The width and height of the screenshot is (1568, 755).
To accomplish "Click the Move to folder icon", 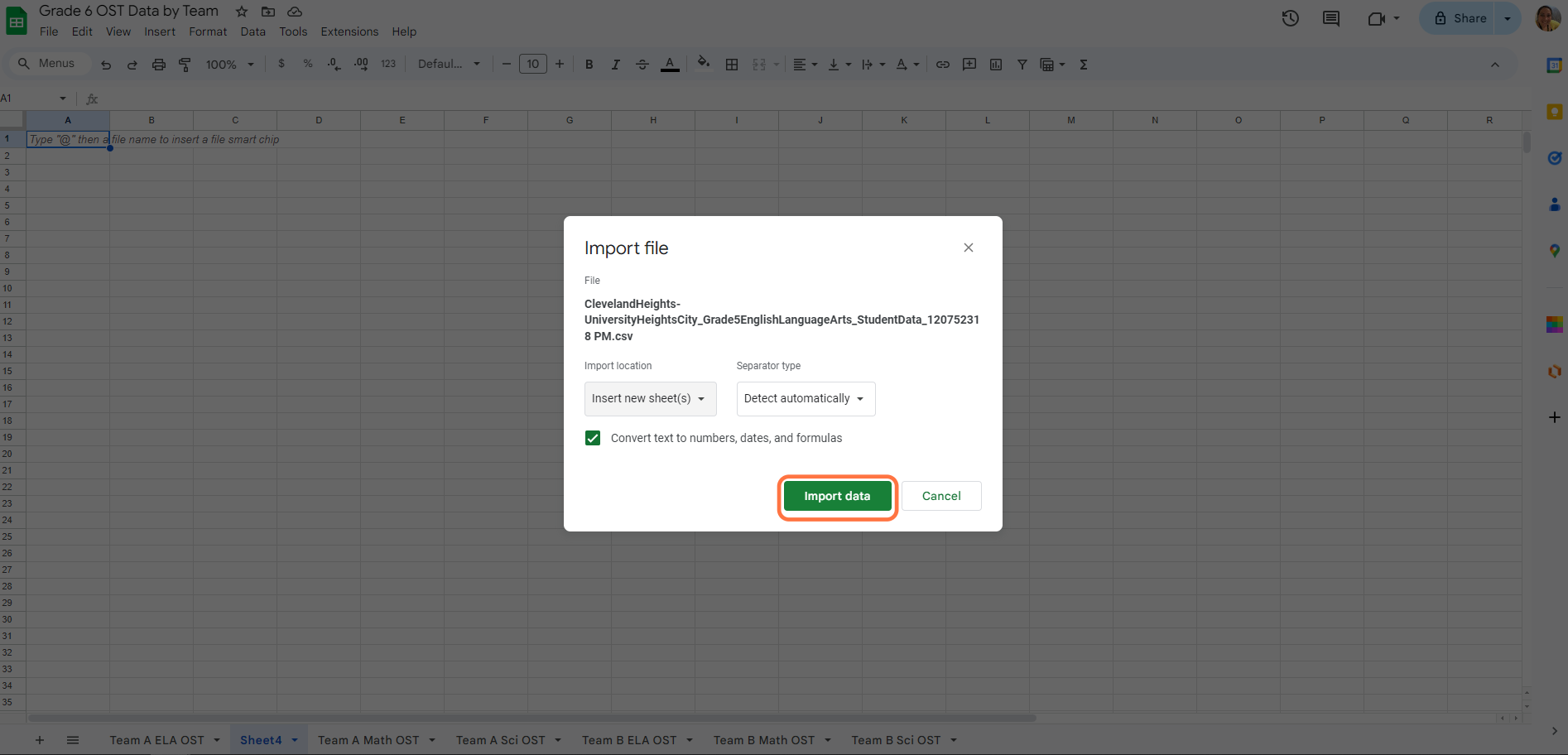I will pos(268,12).
